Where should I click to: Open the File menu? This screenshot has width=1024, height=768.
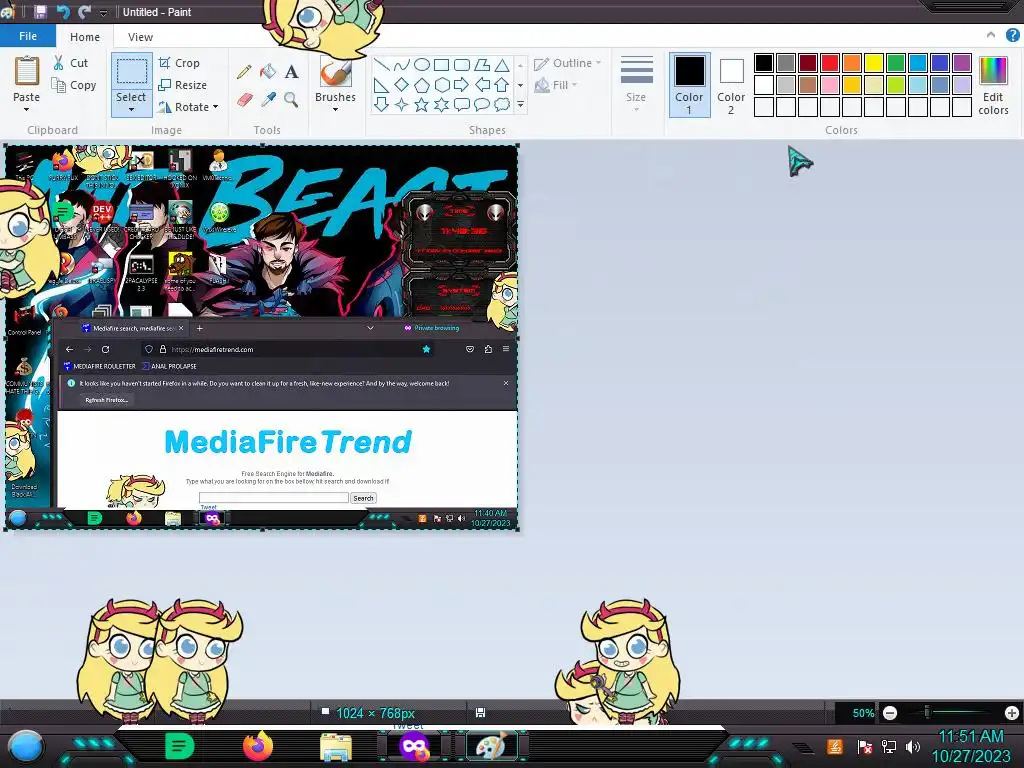point(27,36)
